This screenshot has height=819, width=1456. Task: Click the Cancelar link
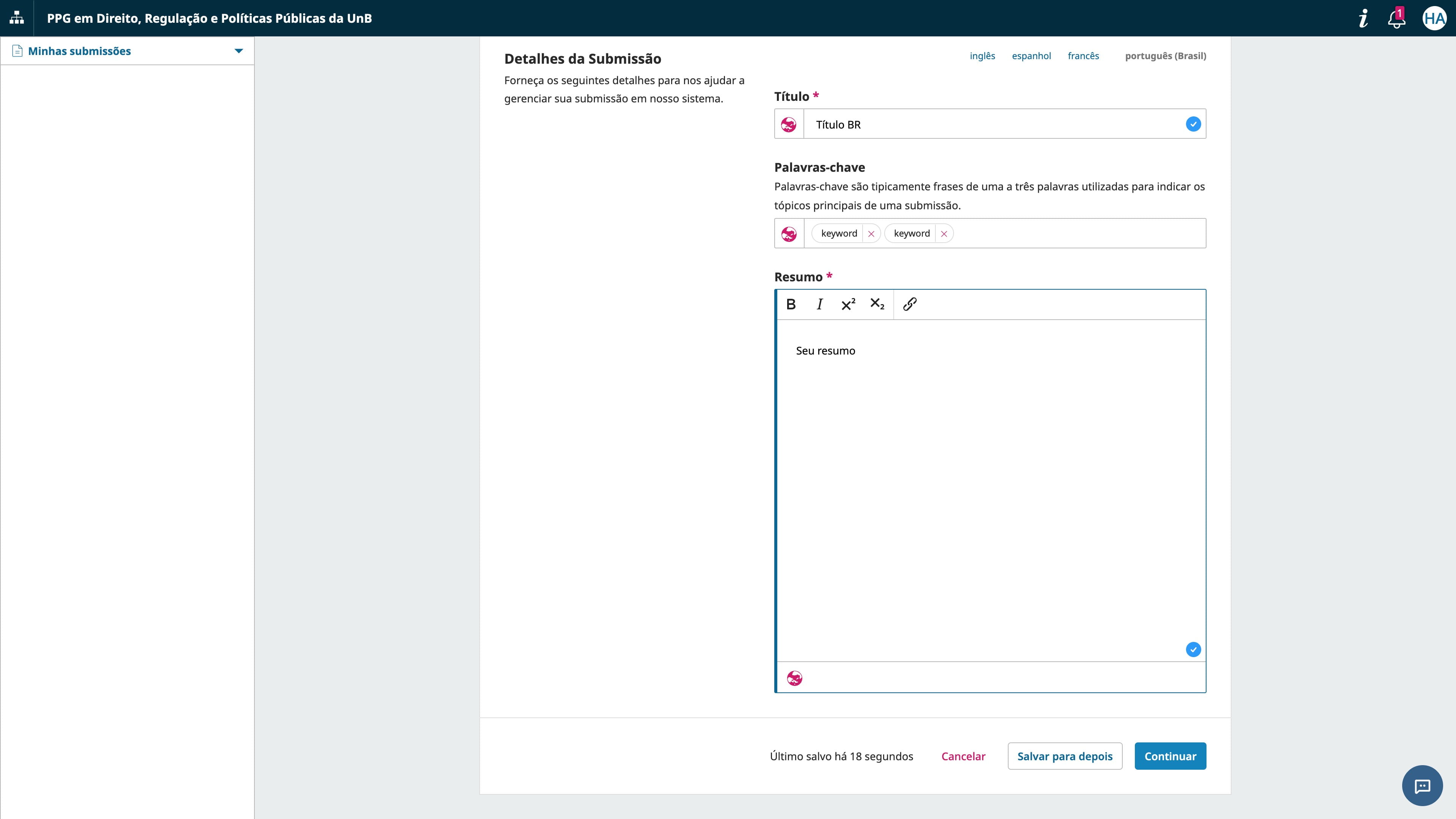pos(963,756)
